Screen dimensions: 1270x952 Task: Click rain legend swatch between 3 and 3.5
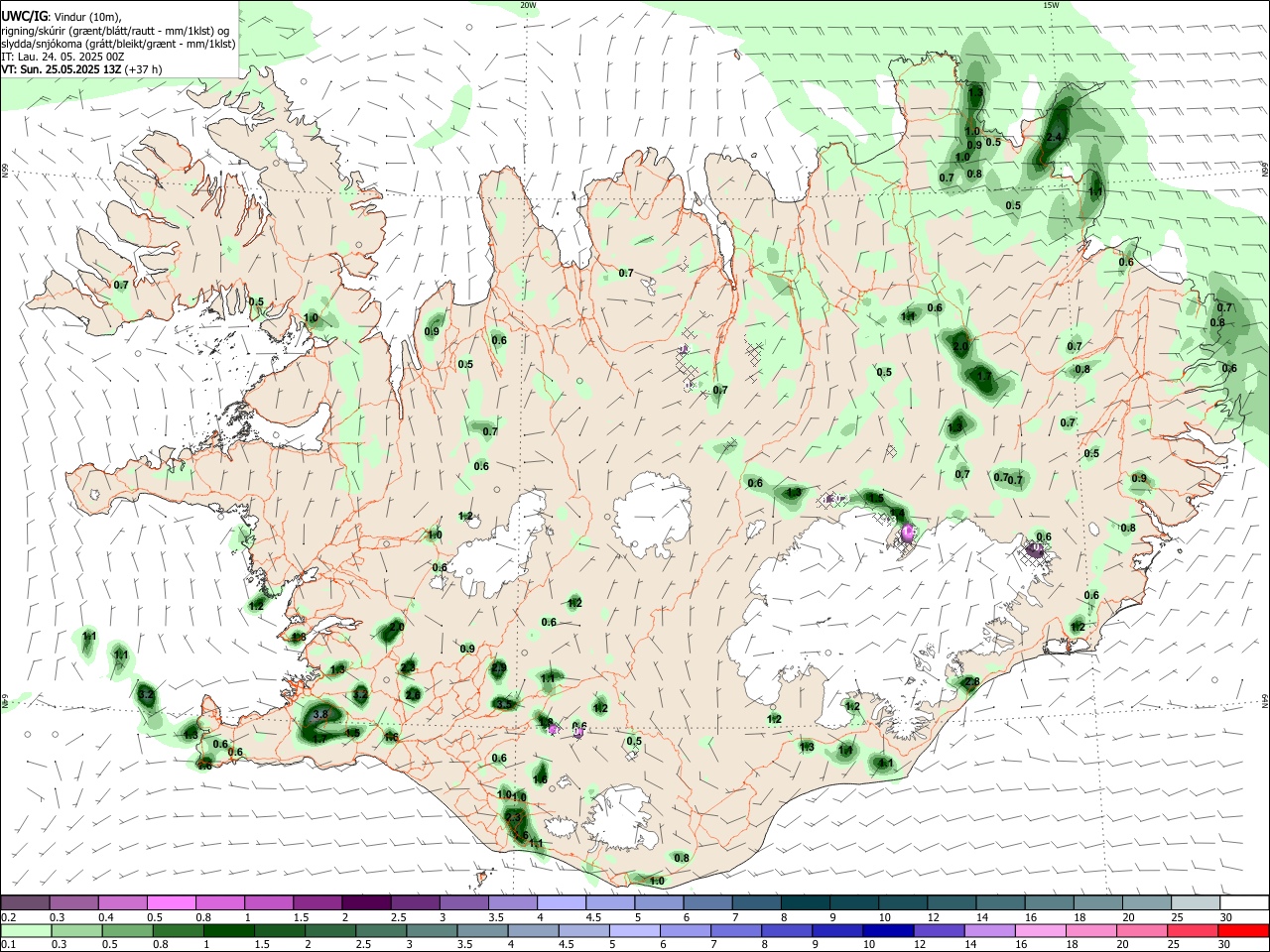pyautogui.click(x=432, y=931)
